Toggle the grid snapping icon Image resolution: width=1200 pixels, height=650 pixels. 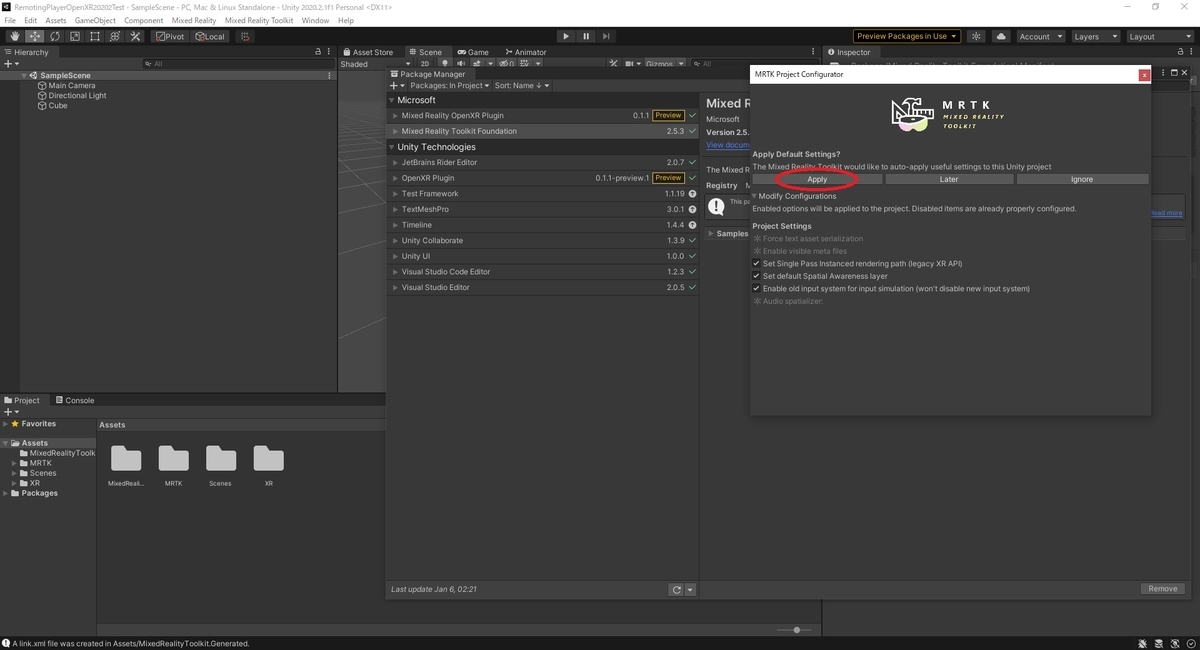point(245,36)
